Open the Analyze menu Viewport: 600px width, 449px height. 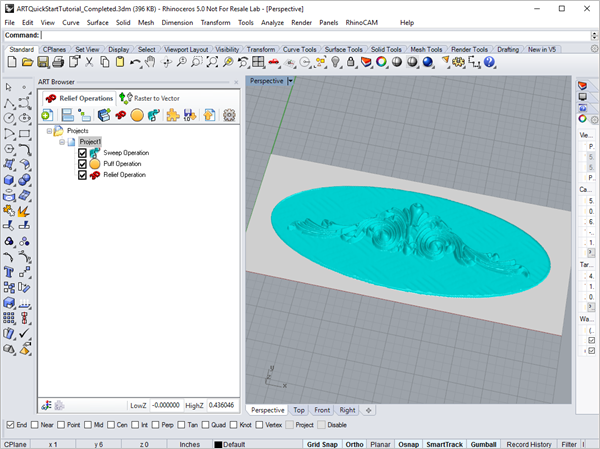(x=272, y=23)
